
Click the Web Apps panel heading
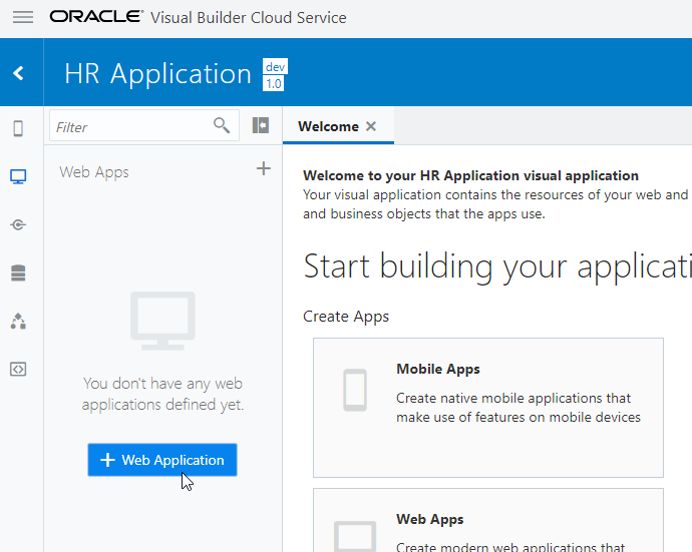tap(94, 172)
